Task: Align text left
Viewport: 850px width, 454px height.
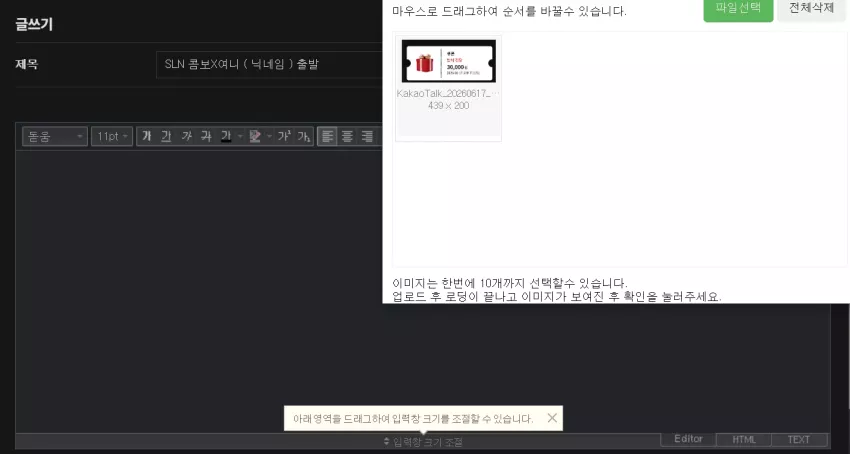Action: click(327, 137)
